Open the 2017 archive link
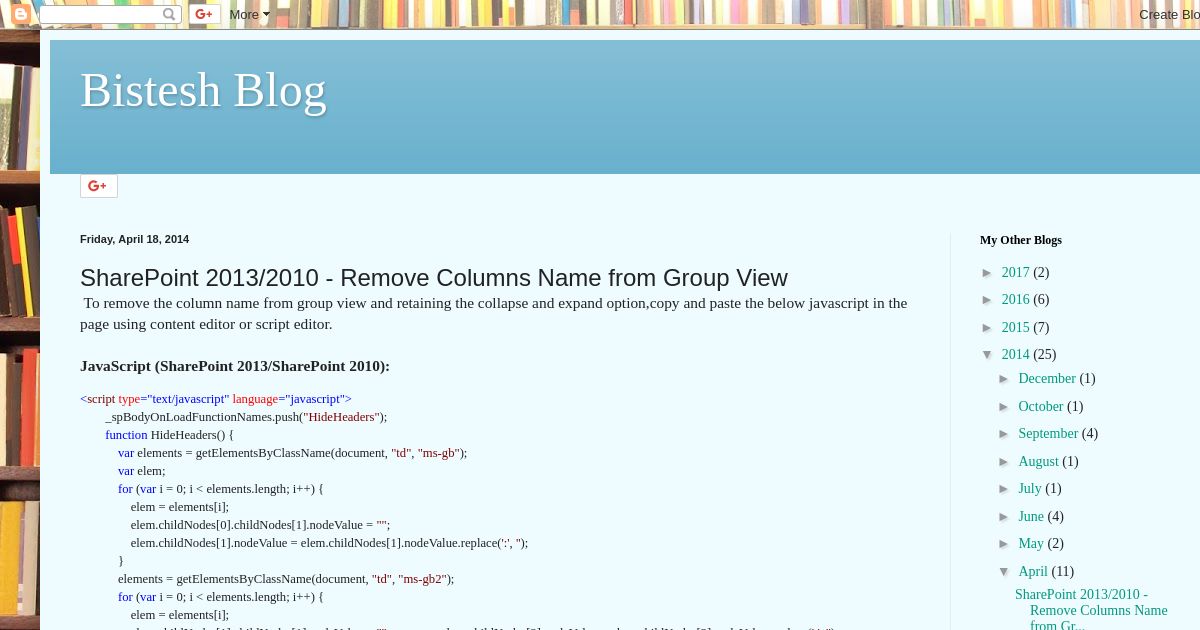The height and width of the screenshot is (630, 1200). (1015, 272)
